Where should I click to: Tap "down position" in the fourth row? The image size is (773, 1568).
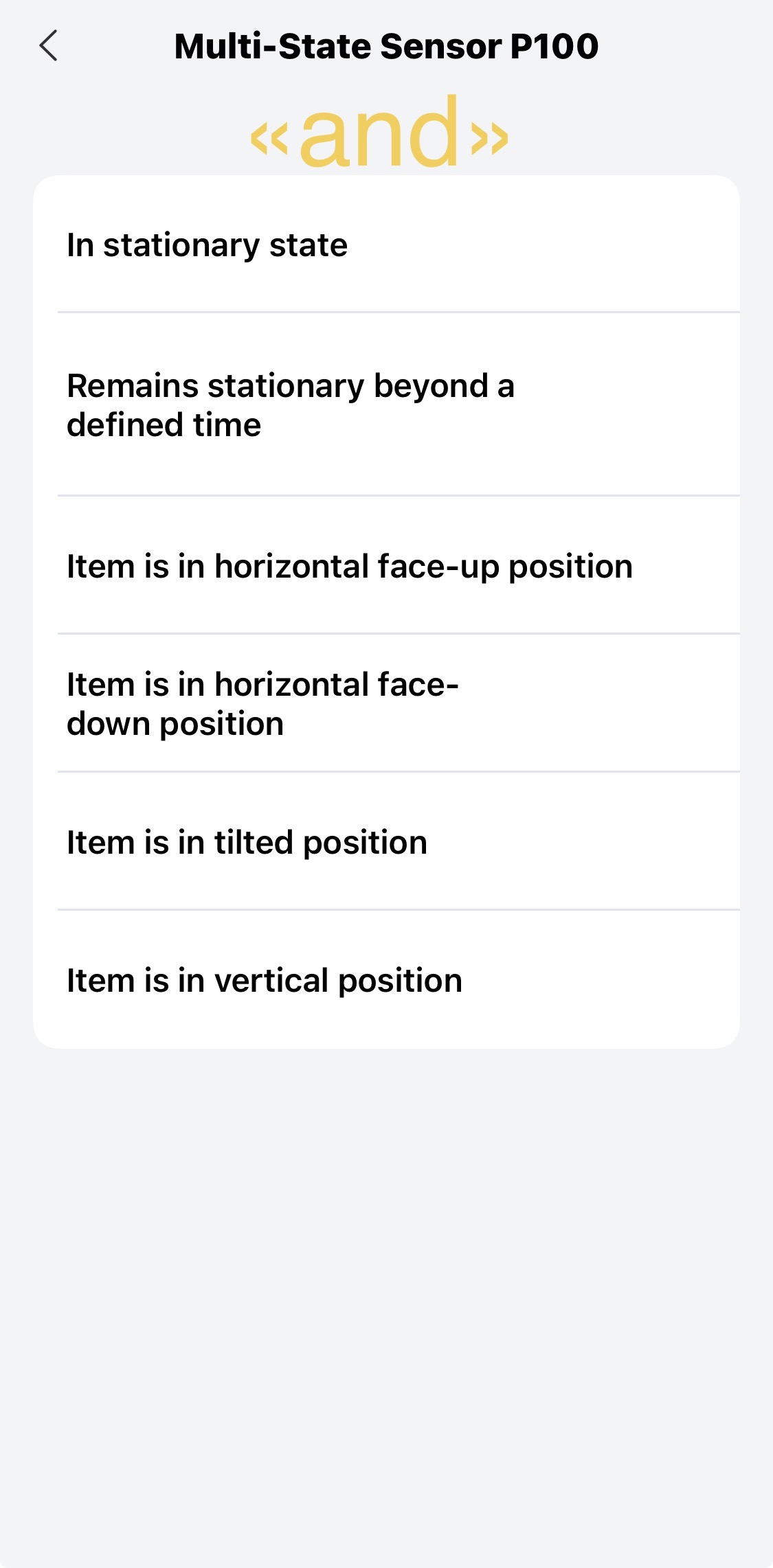click(175, 724)
